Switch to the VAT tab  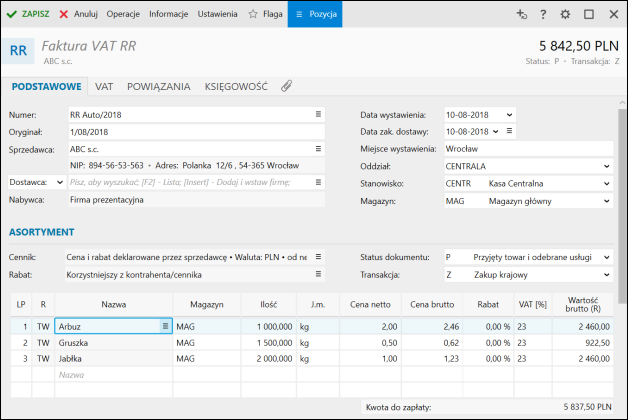(103, 87)
